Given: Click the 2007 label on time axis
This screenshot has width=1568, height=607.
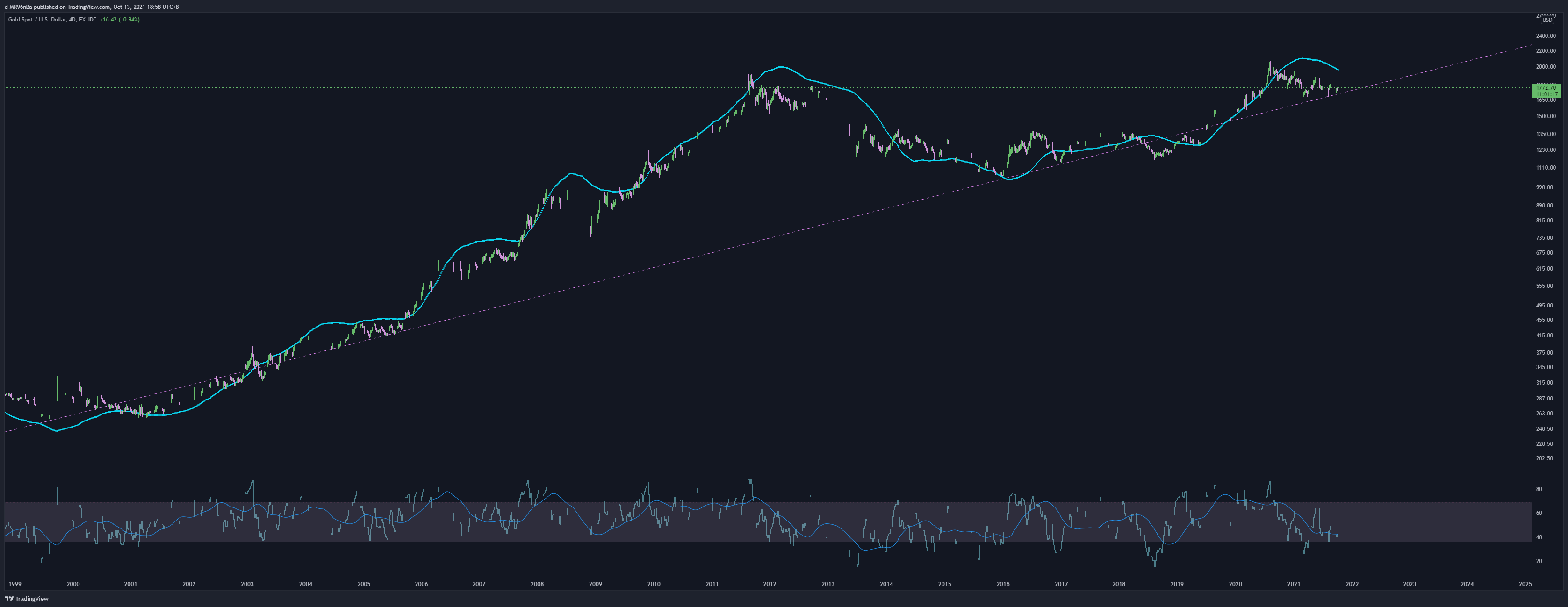Looking at the screenshot, I should coord(479,585).
